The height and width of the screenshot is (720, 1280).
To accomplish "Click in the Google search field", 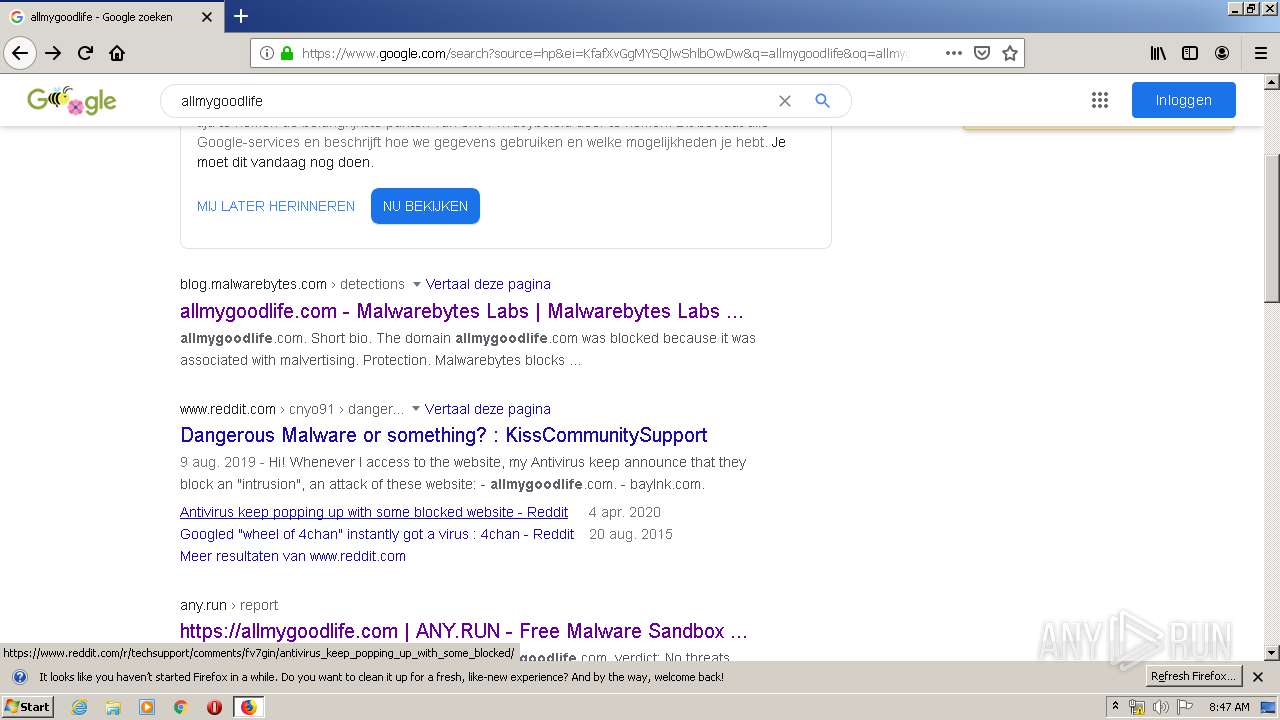I will [x=470, y=101].
